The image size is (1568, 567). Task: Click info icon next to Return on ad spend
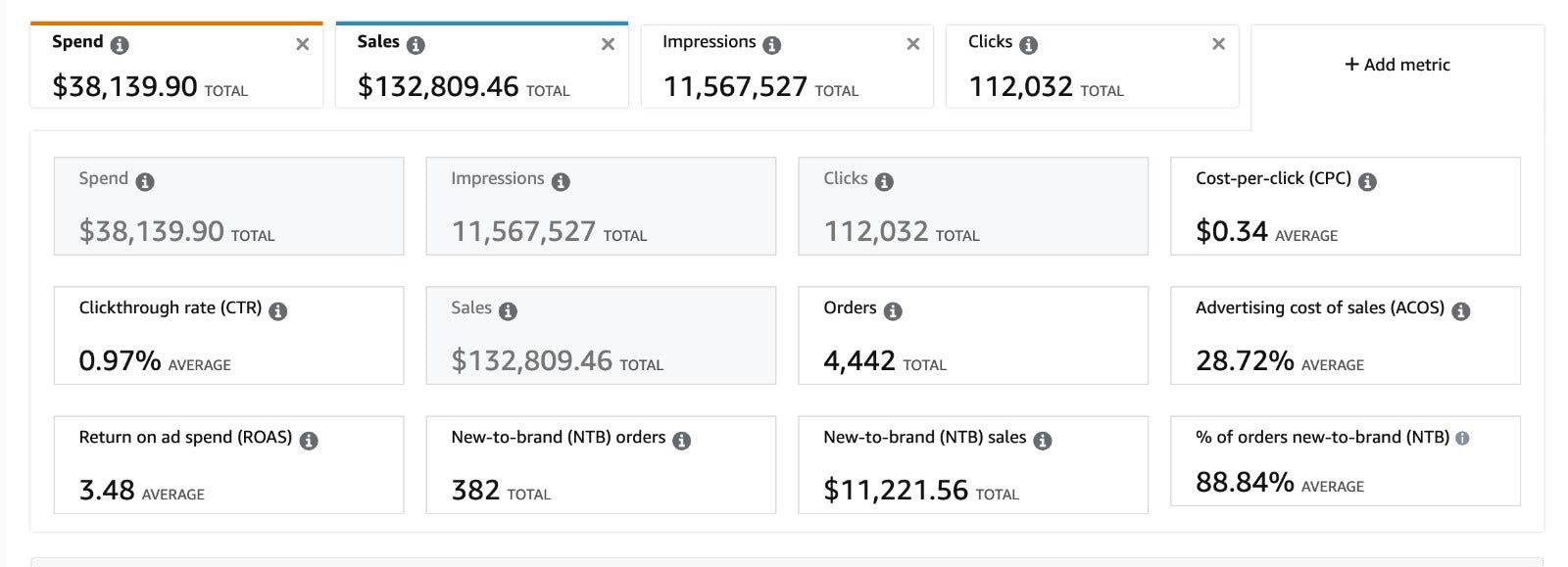point(309,440)
